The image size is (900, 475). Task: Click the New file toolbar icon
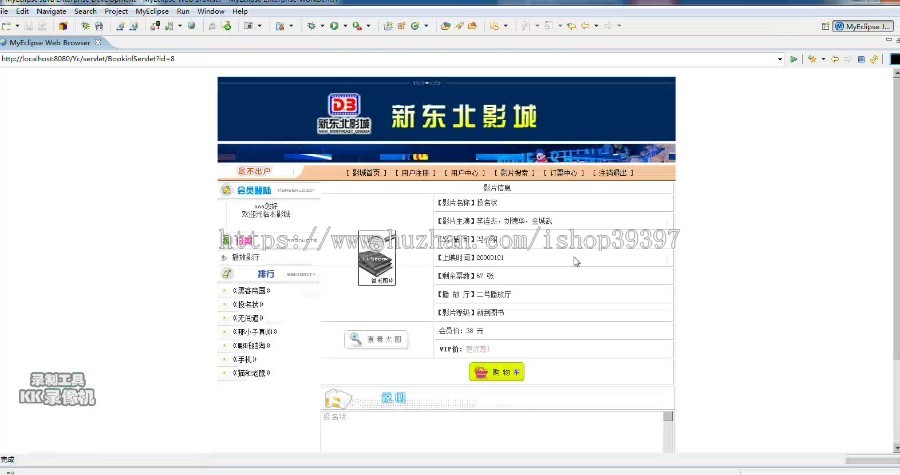tap(6, 26)
